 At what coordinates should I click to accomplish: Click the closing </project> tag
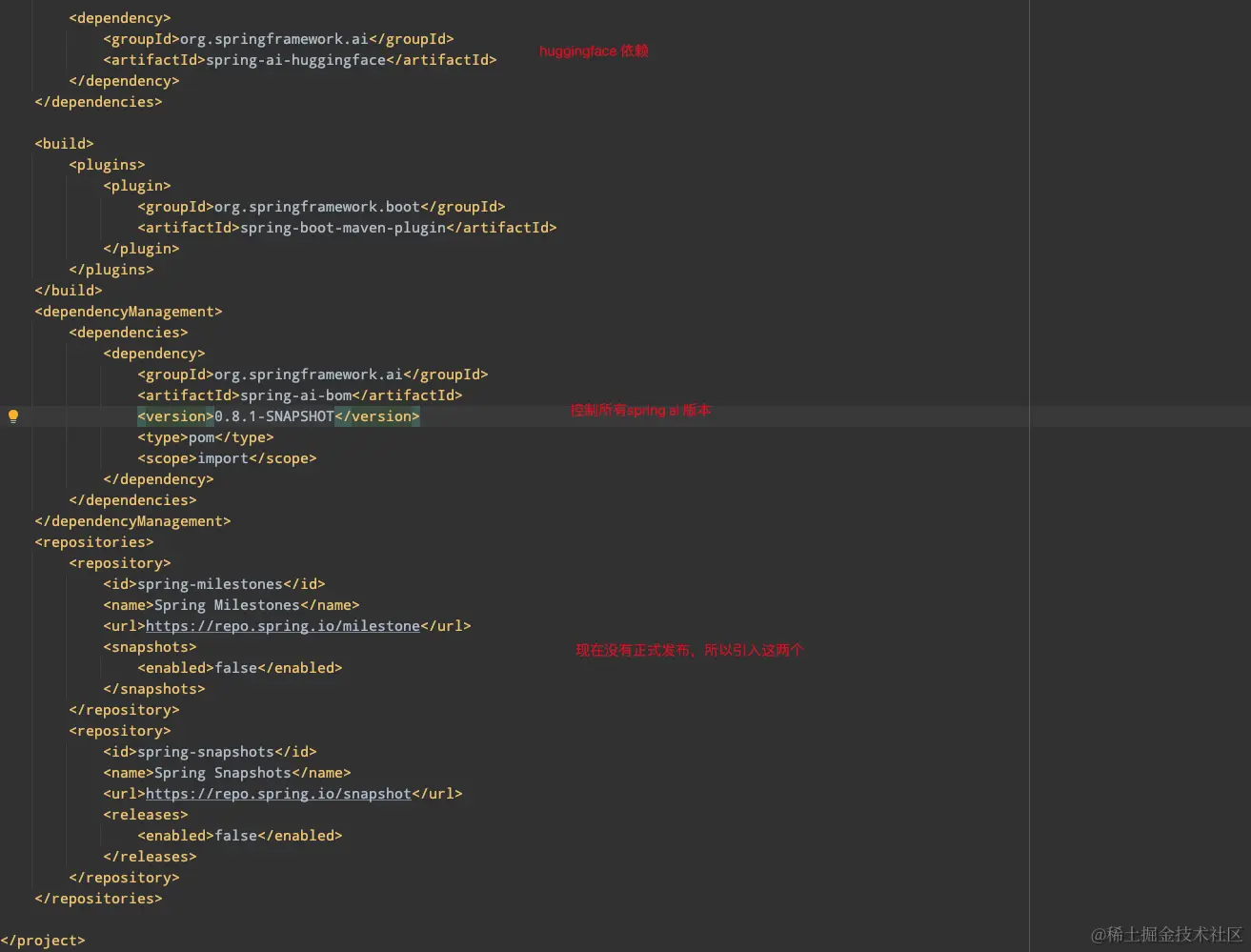click(x=43, y=941)
